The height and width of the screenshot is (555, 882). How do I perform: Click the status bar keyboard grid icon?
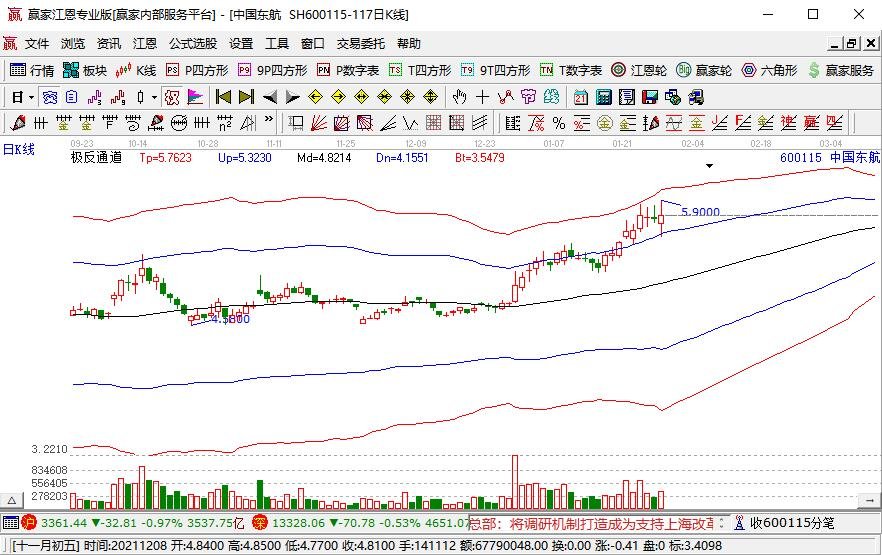click(11, 523)
